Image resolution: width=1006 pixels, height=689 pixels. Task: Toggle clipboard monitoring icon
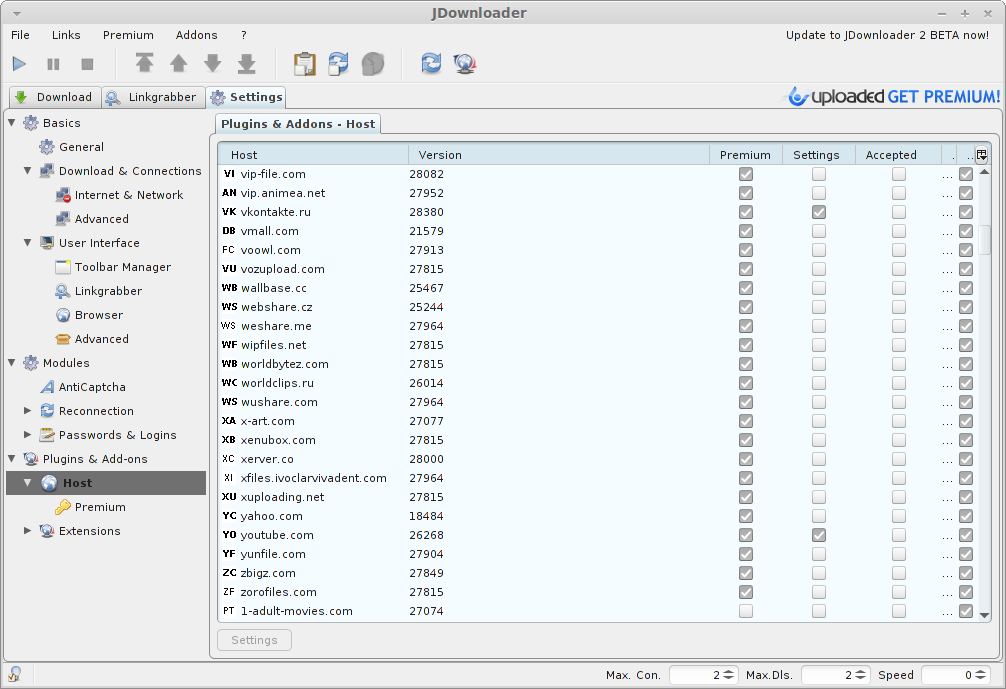(x=305, y=64)
